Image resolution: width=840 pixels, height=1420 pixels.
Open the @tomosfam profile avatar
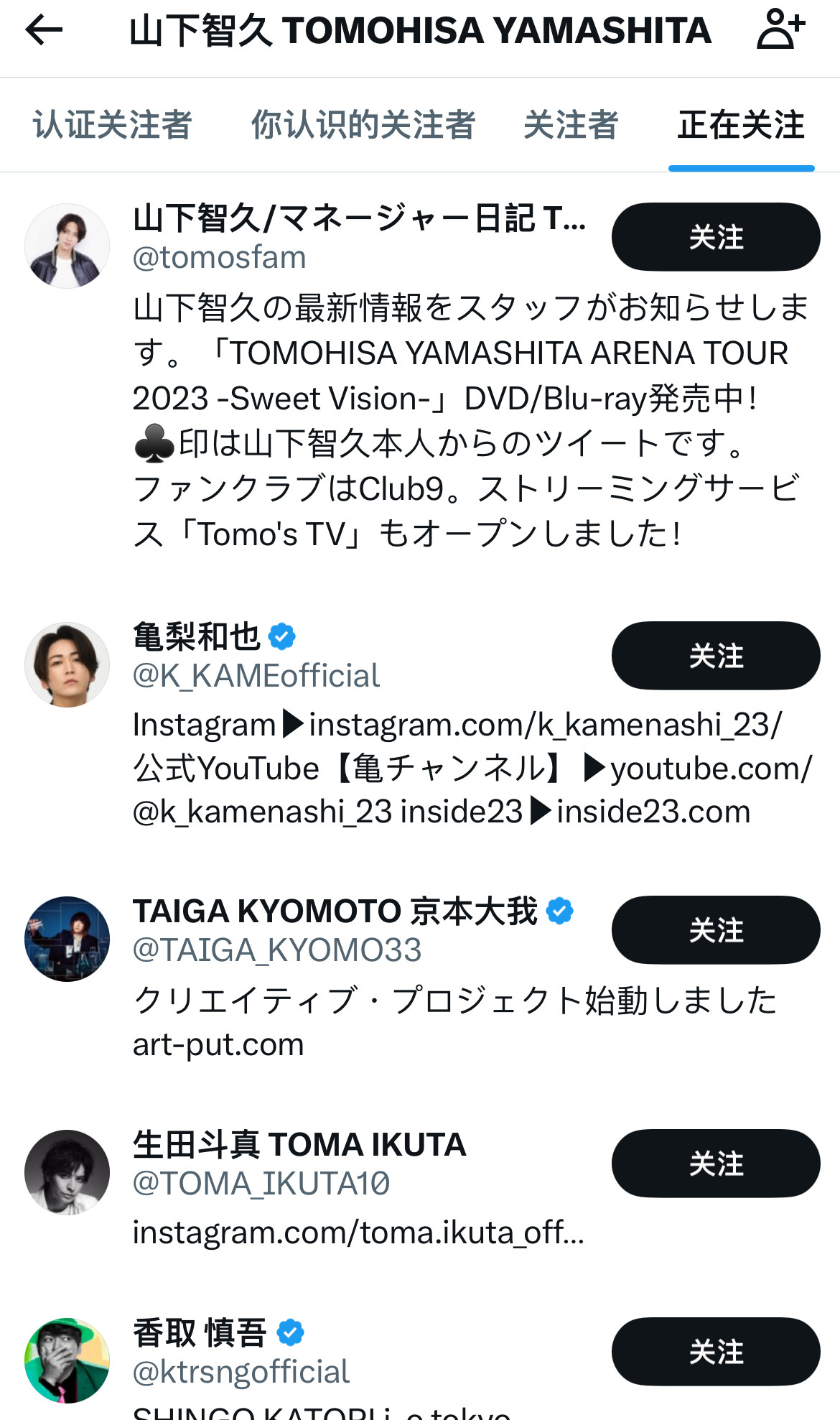pos(67,246)
